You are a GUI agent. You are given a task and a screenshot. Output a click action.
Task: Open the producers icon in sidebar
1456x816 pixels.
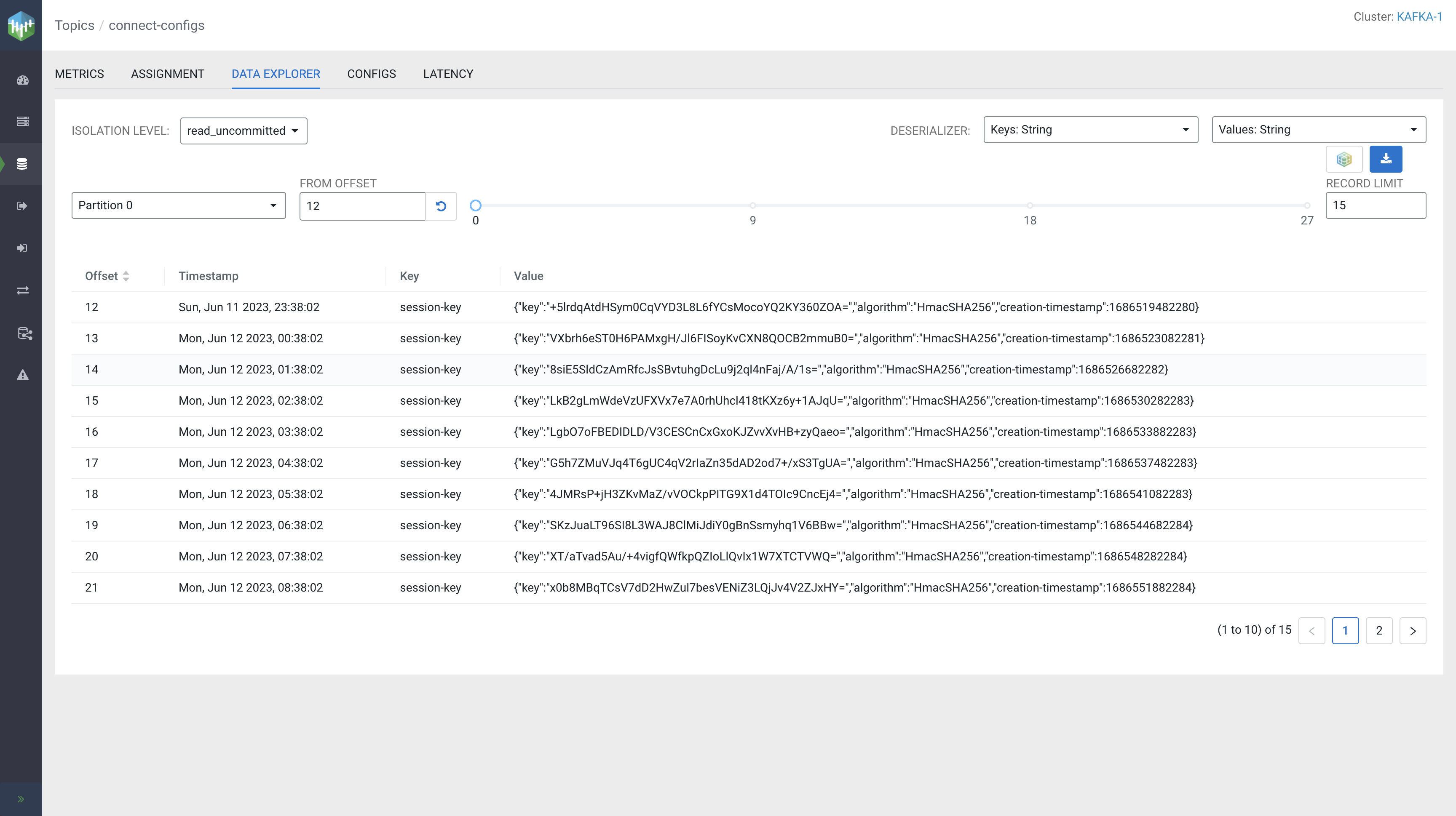pos(22,206)
